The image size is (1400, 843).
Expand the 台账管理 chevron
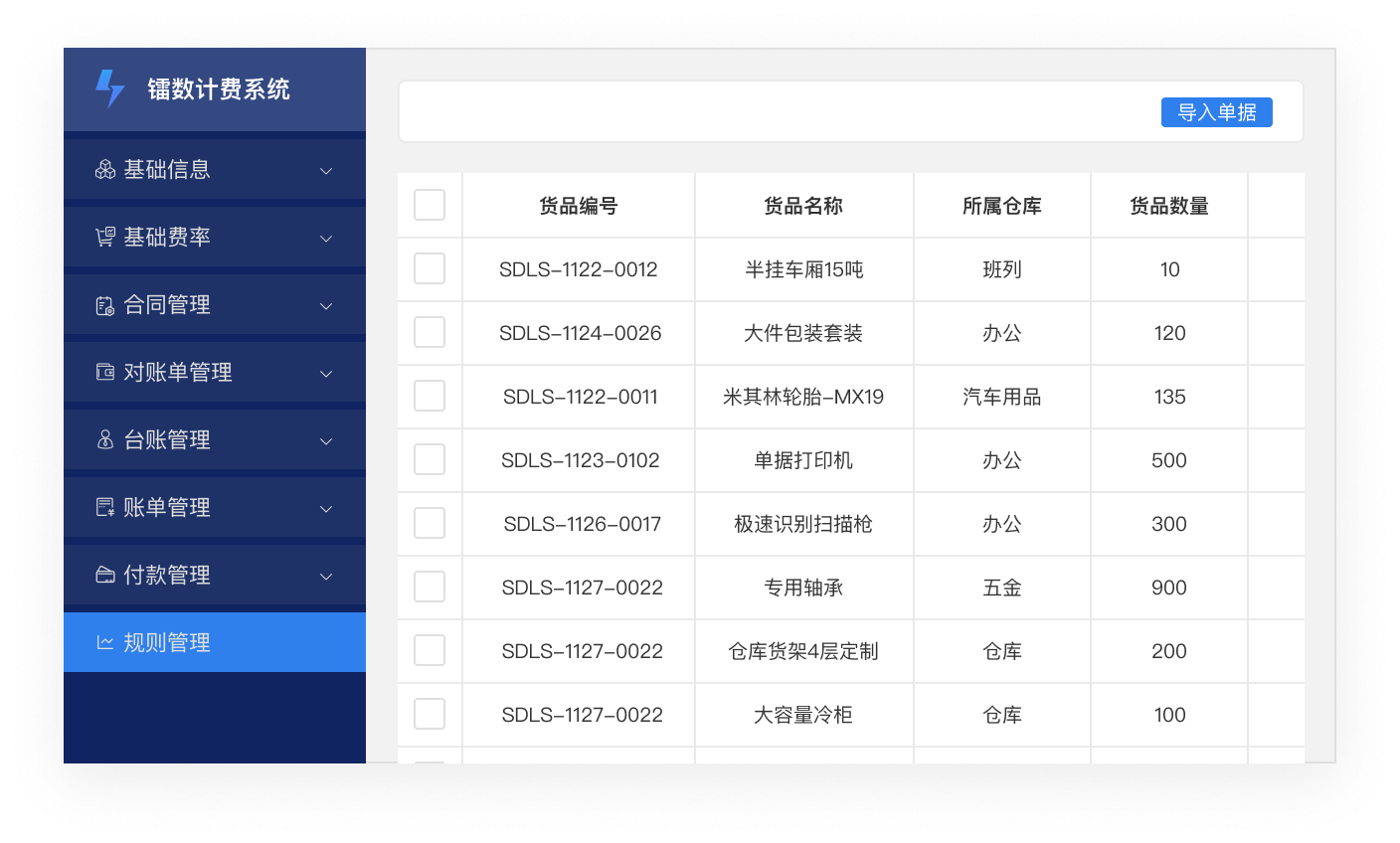[326, 441]
